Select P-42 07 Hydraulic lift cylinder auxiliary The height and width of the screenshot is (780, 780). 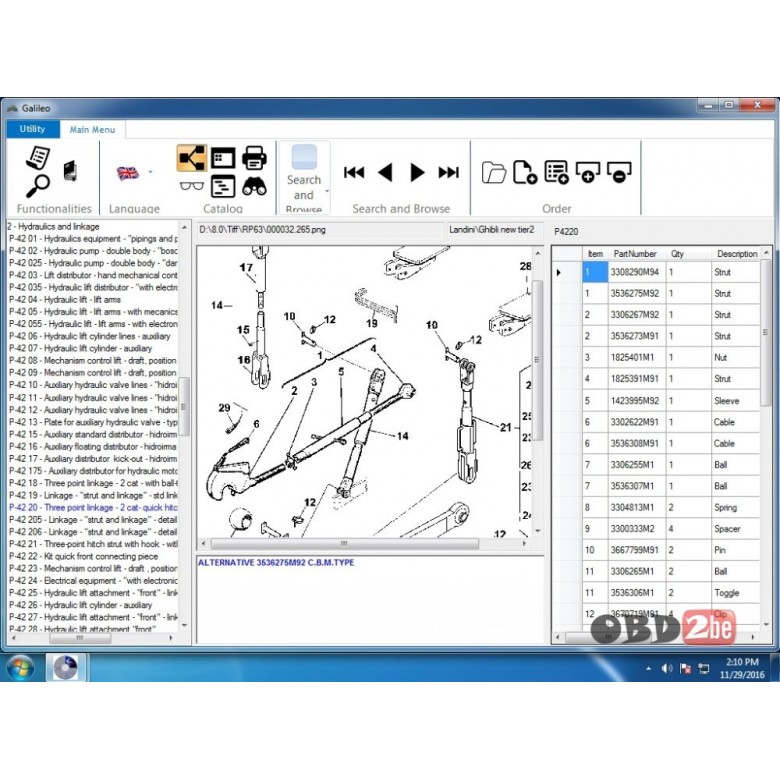click(x=80, y=348)
